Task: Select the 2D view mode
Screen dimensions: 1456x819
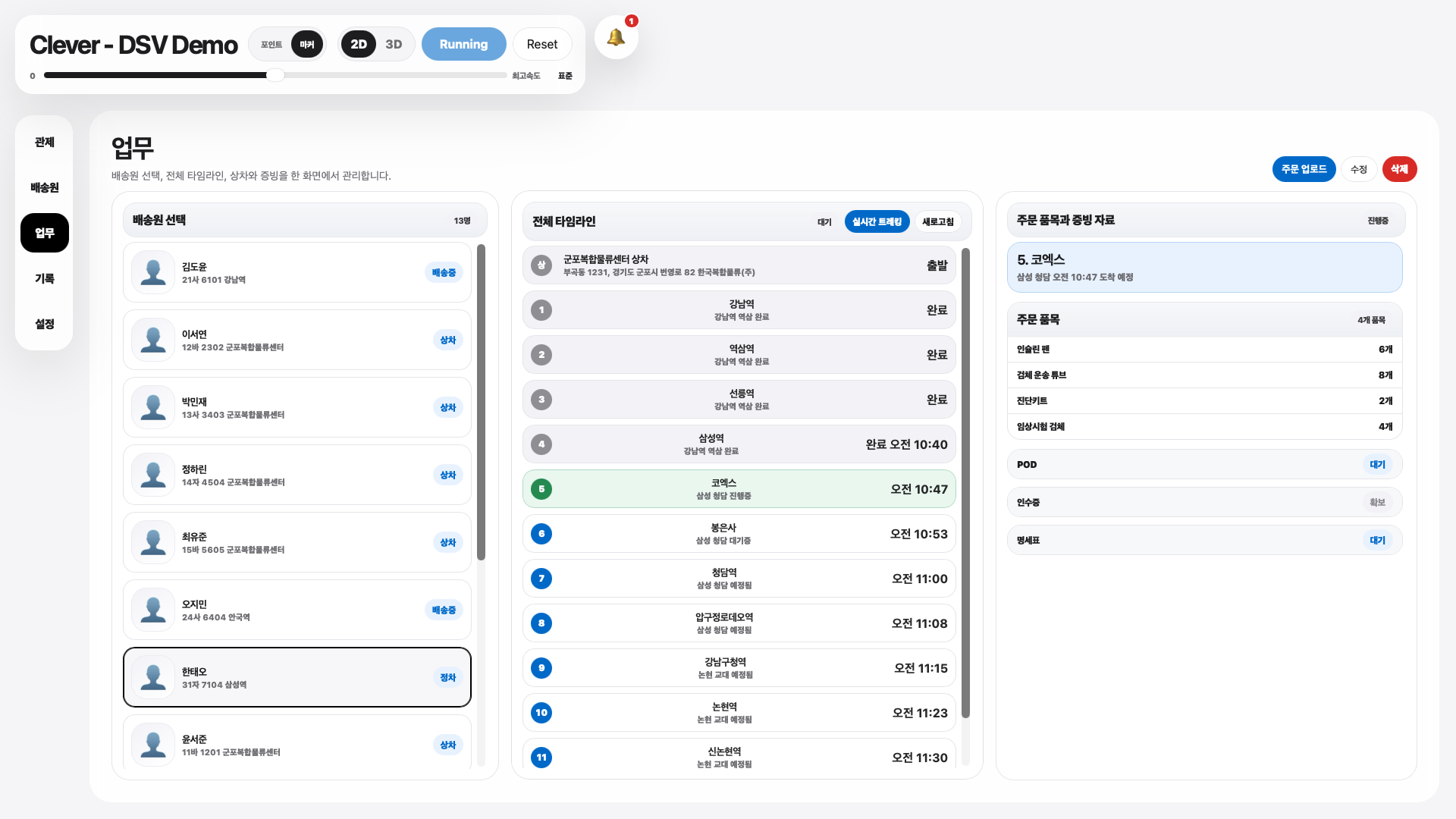Action: coord(359,44)
